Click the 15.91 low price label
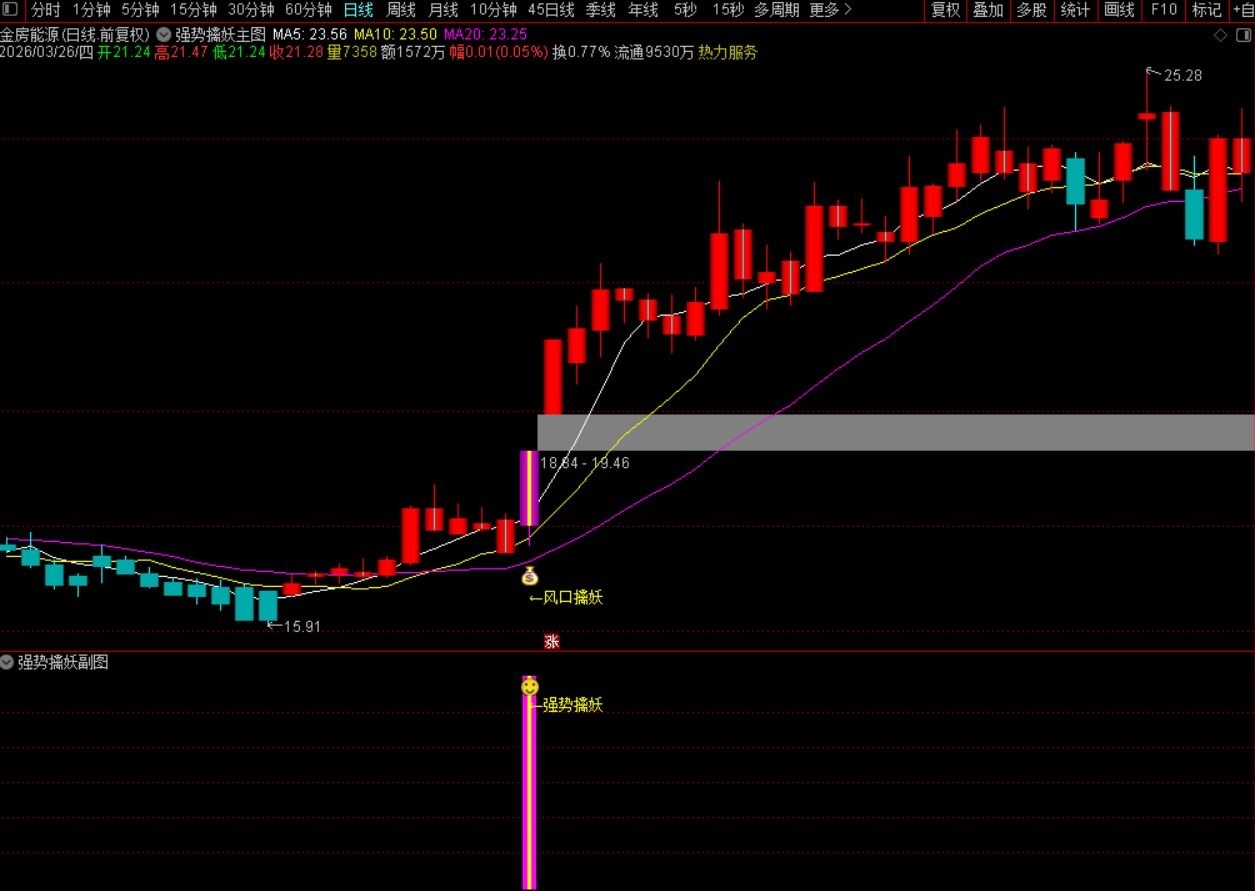Screen dimensions: 1255x891 coord(302,626)
